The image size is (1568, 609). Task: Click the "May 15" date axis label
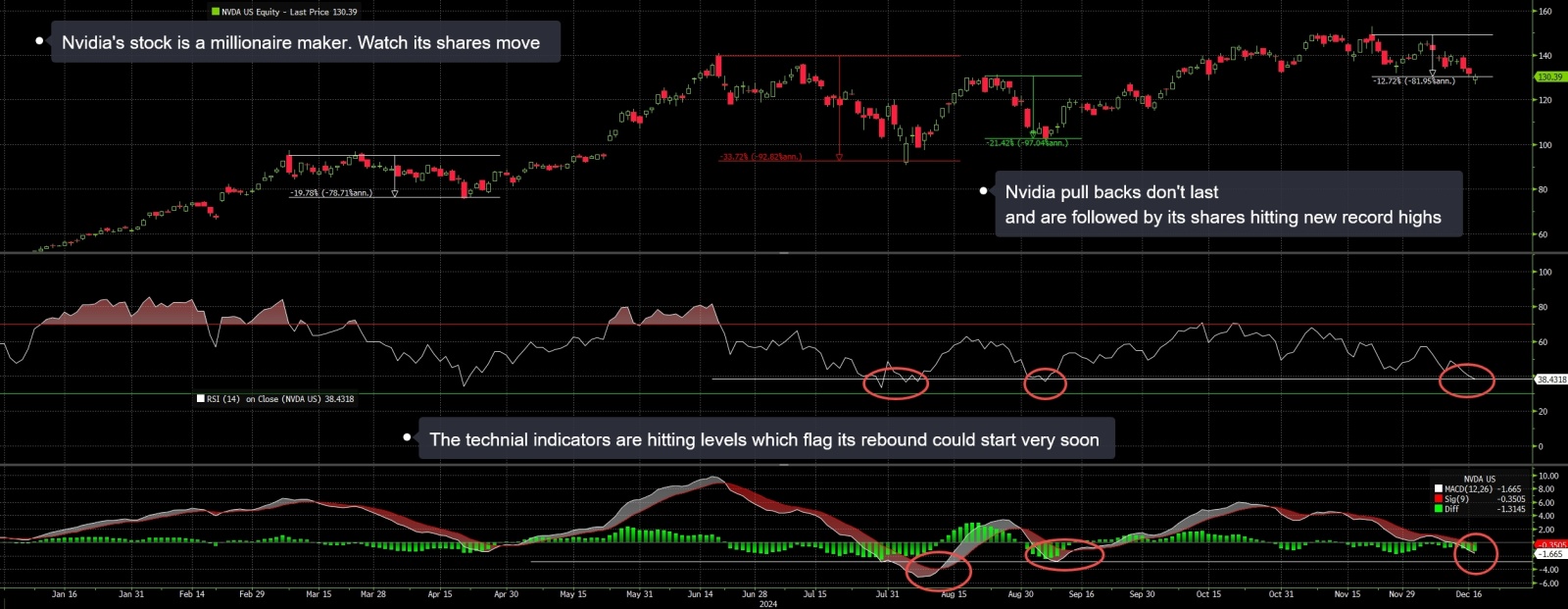573,594
